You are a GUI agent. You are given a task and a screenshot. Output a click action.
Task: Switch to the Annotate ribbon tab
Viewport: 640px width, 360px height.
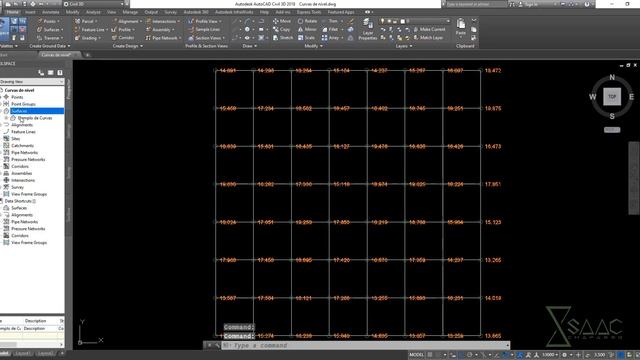coord(51,12)
